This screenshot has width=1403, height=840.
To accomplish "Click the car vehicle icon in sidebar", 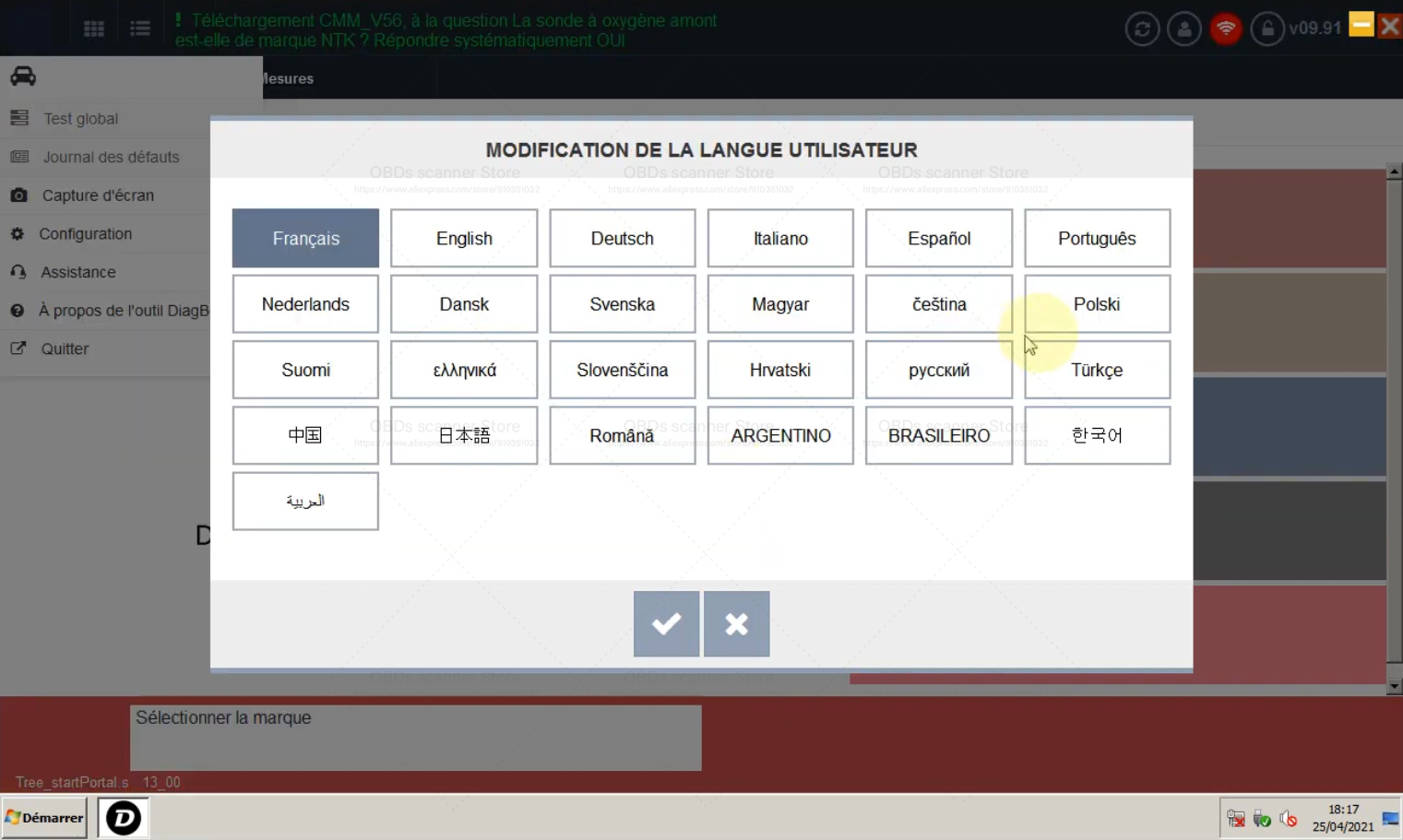I will coord(23,77).
